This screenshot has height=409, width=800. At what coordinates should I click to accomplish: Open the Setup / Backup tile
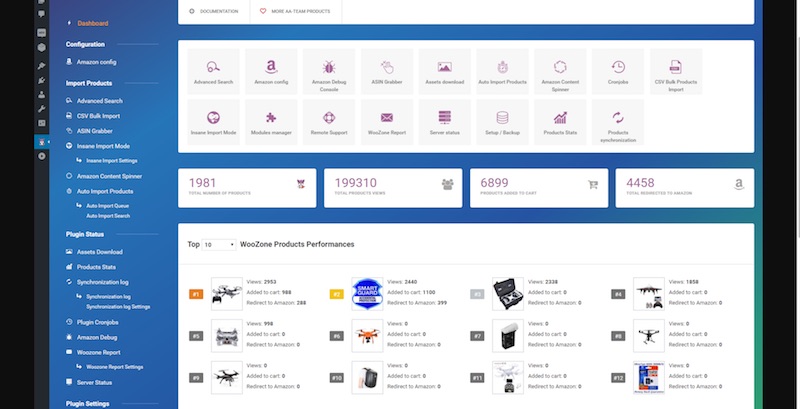(502, 122)
